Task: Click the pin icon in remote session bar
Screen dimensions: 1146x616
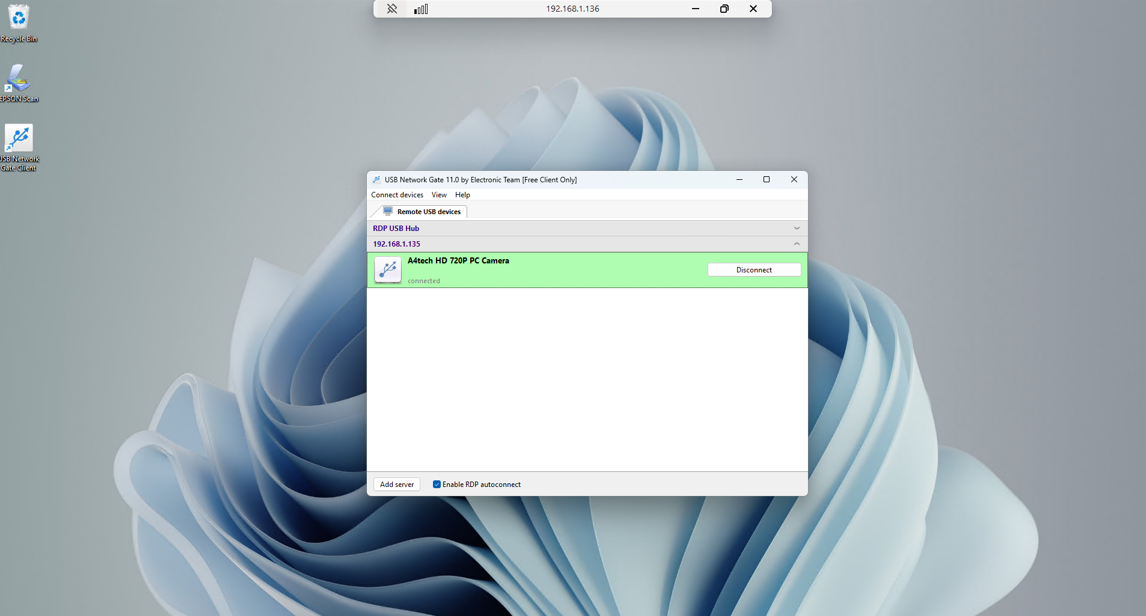Action: click(x=392, y=9)
